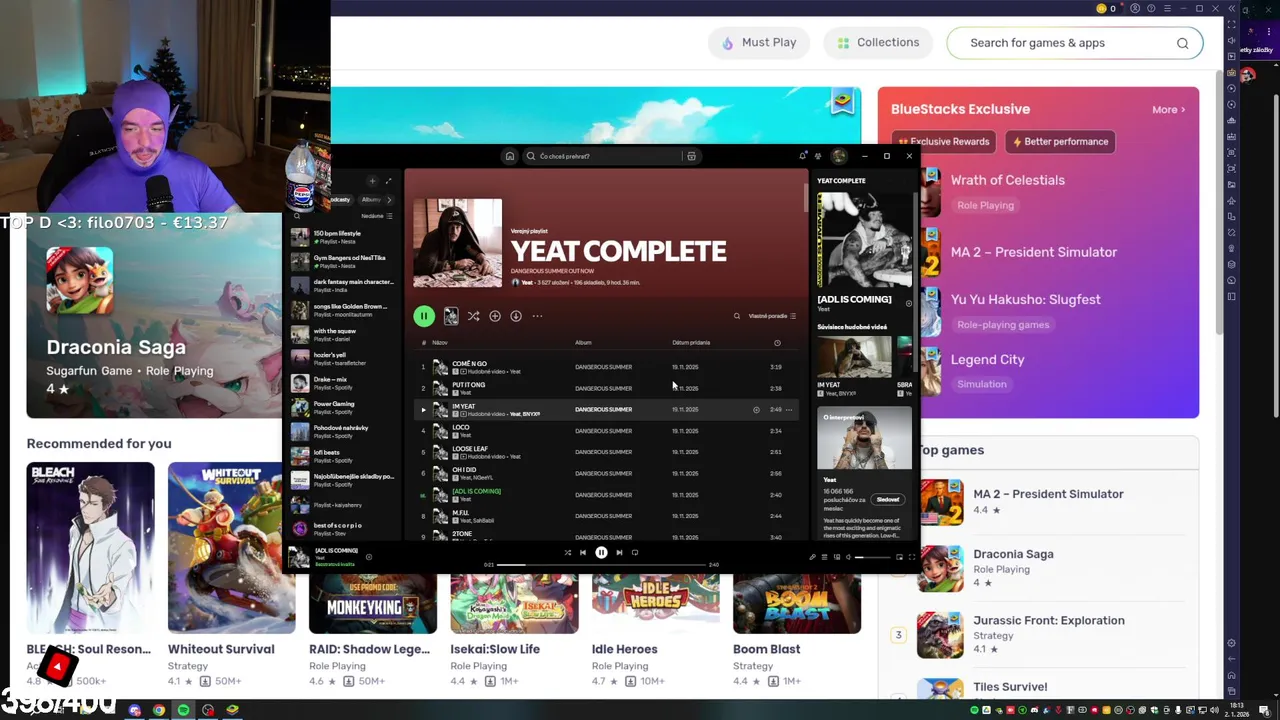Open Spotify profile avatar menu
This screenshot has width=1280, height=720.
[839, 156]
